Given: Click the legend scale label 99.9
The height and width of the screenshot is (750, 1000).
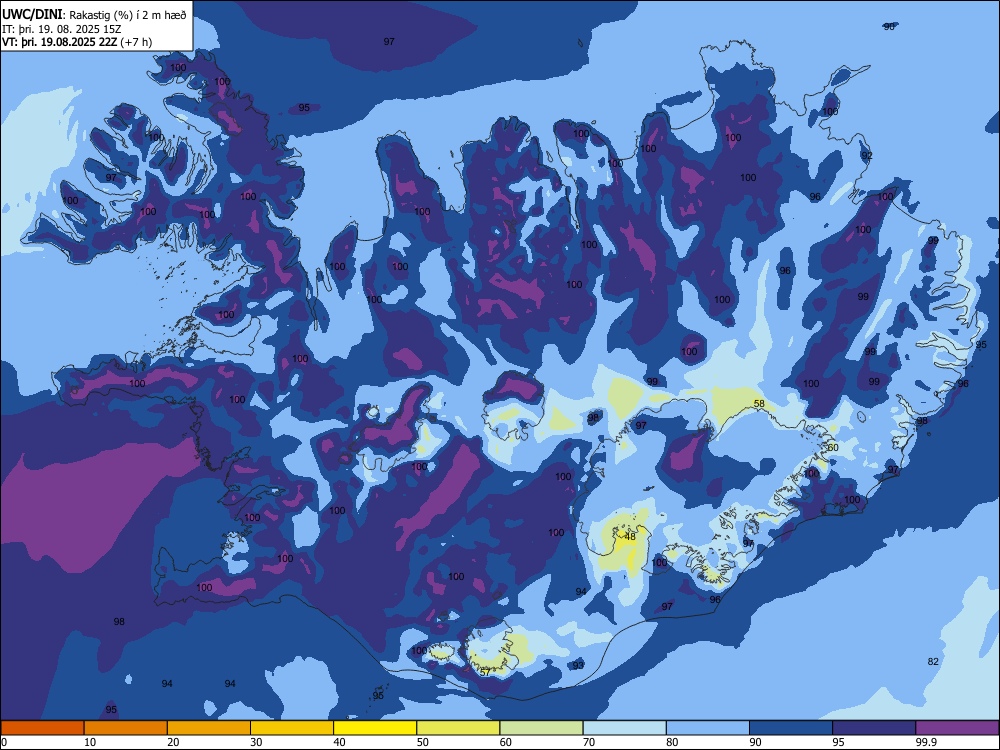Looking at the screenshot, I should click(925, 742).
